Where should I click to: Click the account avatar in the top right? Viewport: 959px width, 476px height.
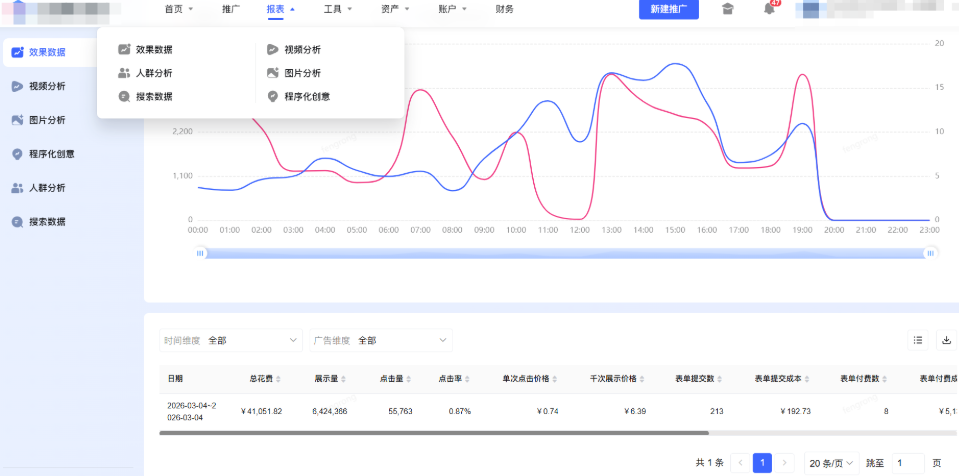coord(810,9)
